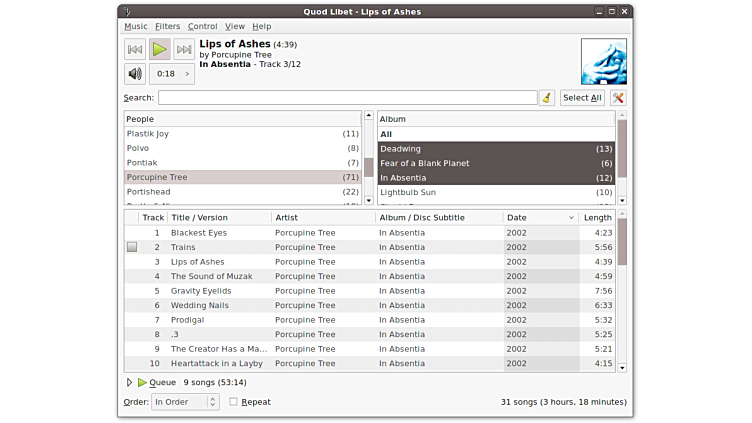
Task: Select Porcupine Tree in People list
Action: pos(243,177)
